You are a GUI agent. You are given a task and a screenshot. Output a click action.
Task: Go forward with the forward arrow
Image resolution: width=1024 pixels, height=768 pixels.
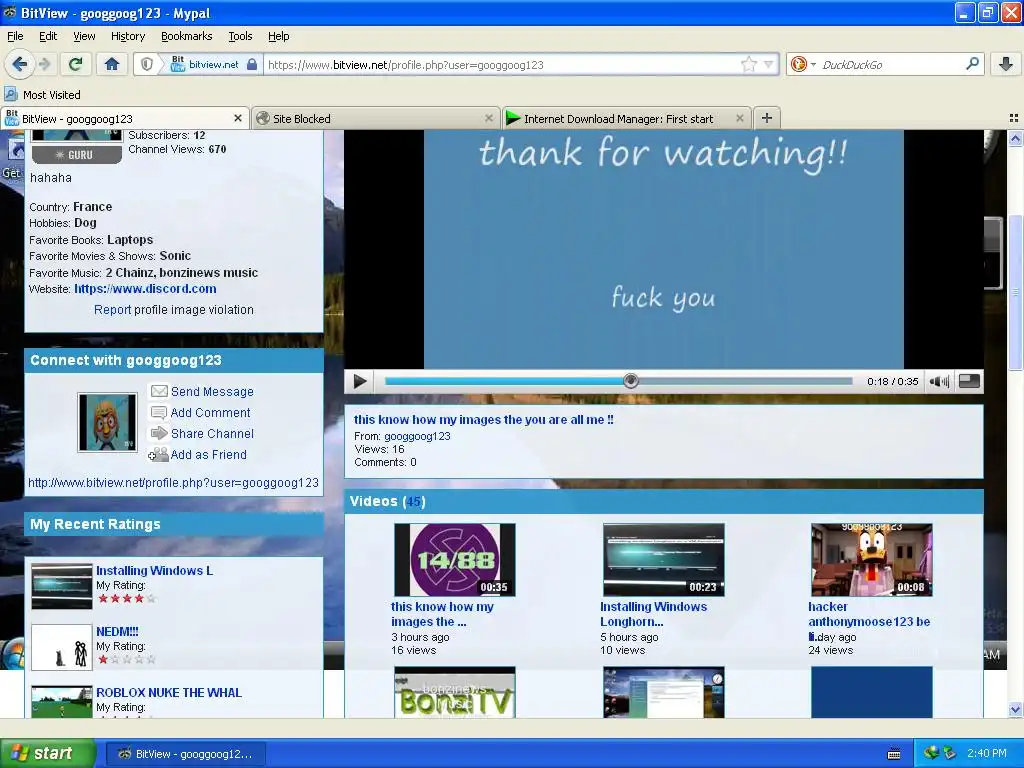[44, 64]
